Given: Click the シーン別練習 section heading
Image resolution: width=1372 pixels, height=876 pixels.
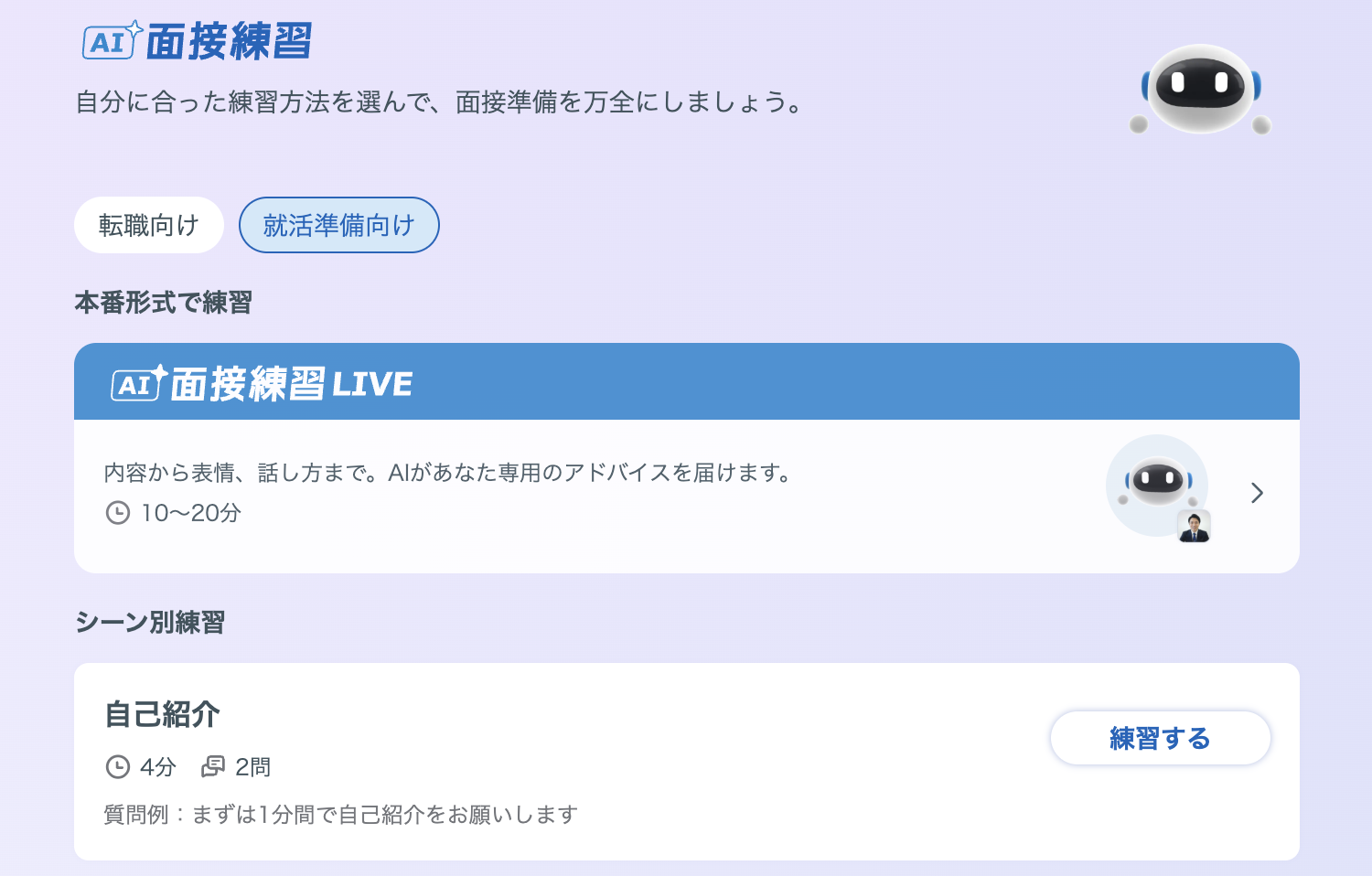Looking at the screenshot, I should [x=150, y=623].
